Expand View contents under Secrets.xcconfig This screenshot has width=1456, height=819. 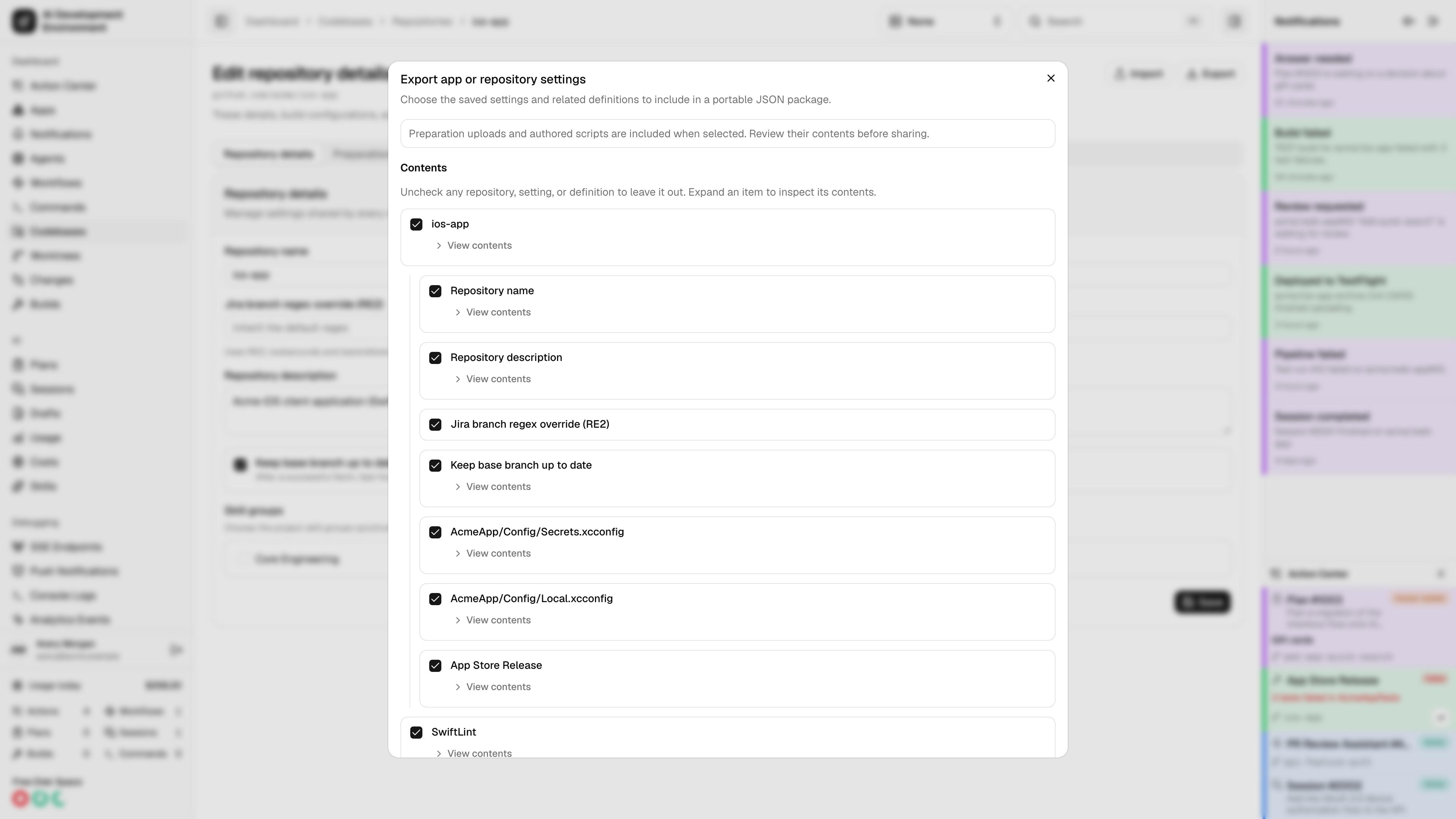click(x=493, y=553)
